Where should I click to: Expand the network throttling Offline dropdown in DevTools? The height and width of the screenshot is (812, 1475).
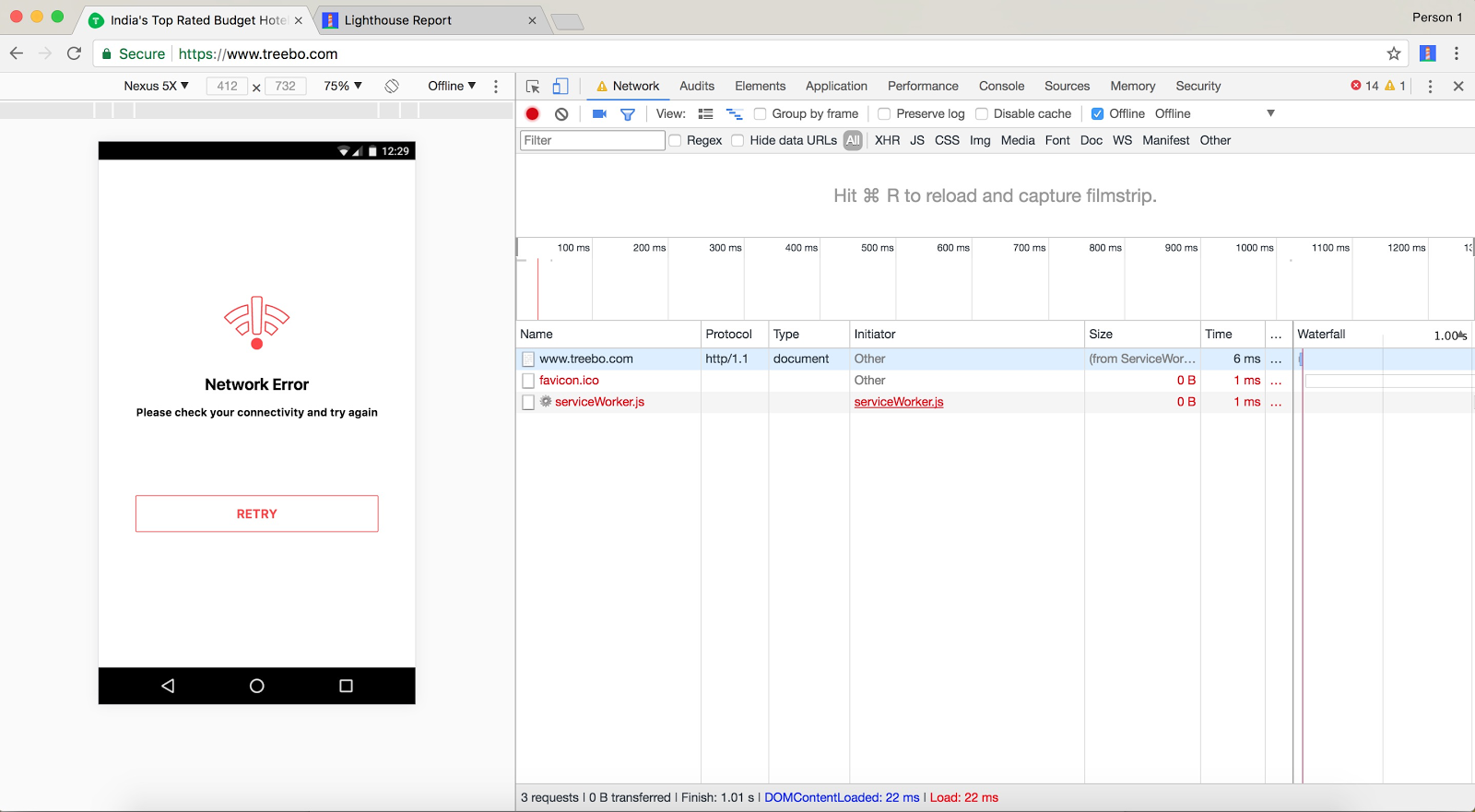tap(1214, 113)
